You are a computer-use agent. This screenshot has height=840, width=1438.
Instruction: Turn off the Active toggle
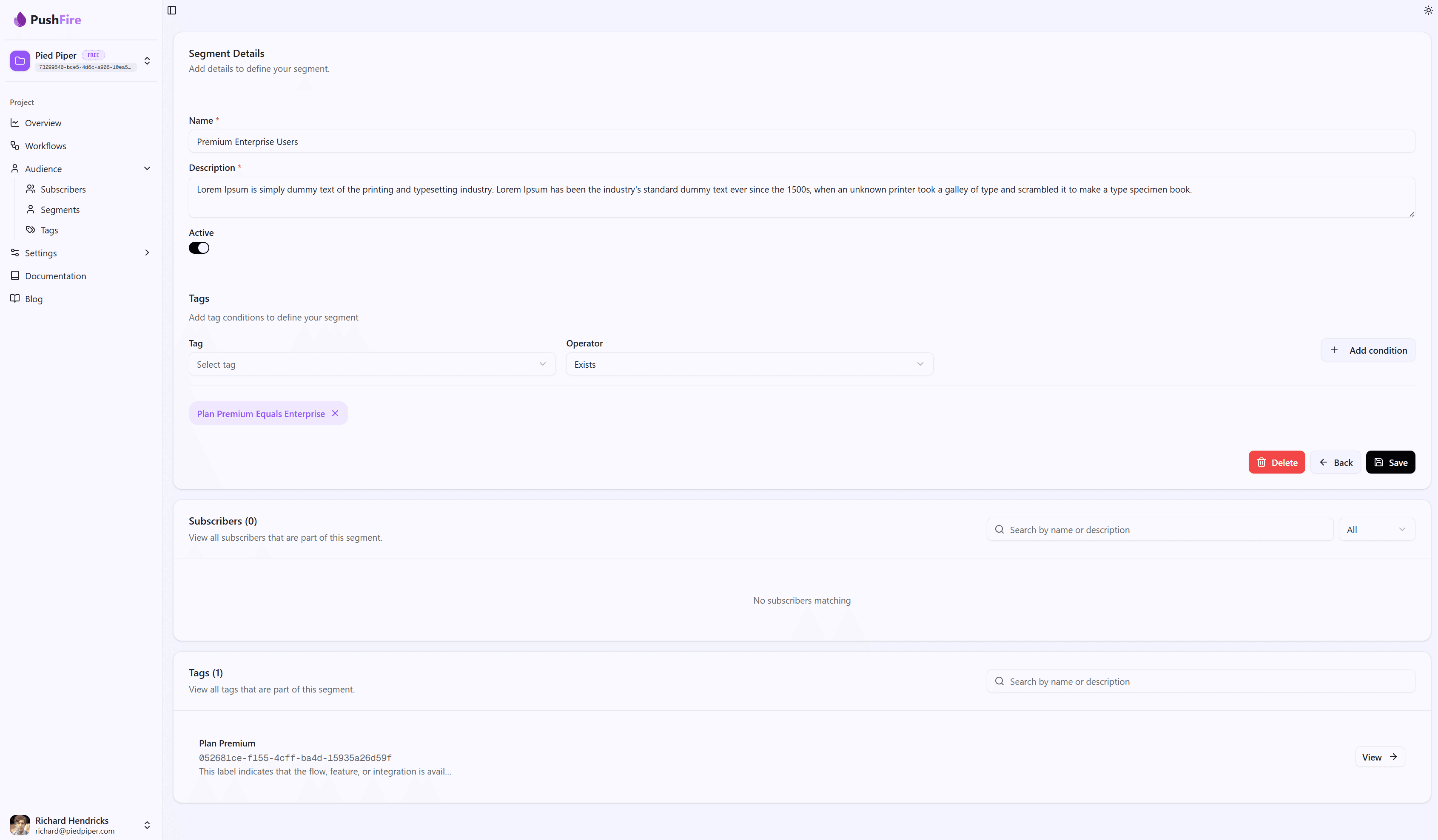(x=199, y=248)
